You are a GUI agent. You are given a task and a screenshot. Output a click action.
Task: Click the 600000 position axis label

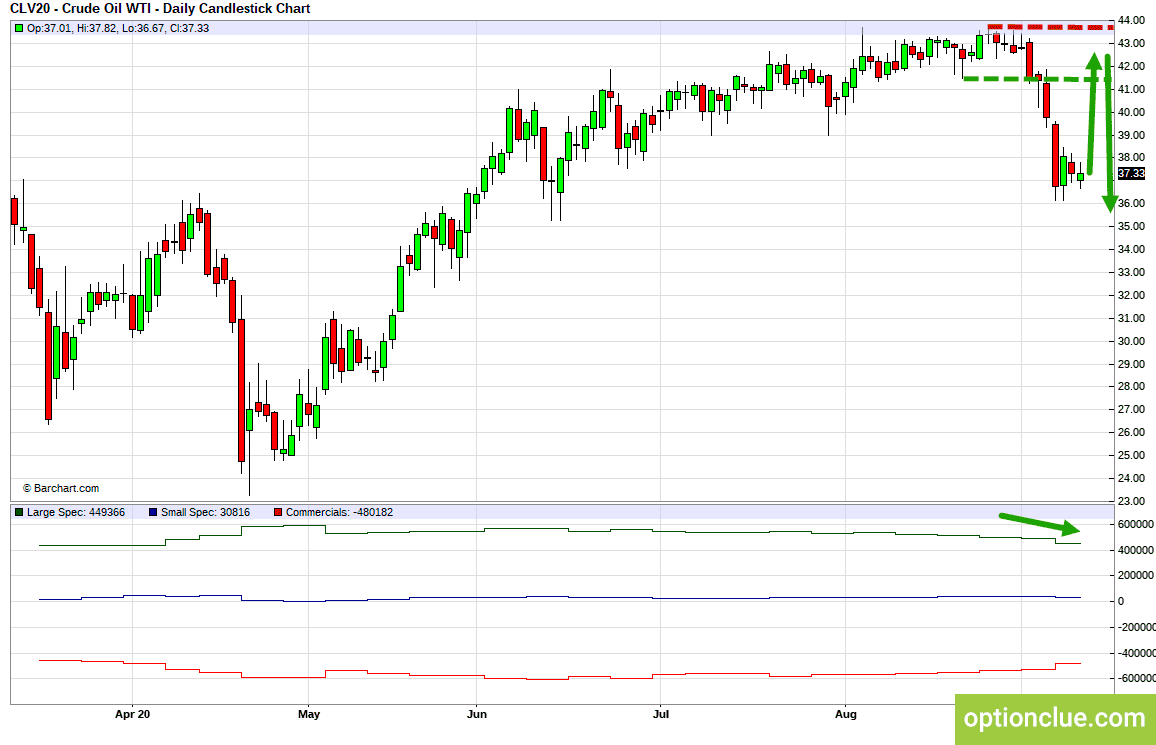tap(1136, 525)
